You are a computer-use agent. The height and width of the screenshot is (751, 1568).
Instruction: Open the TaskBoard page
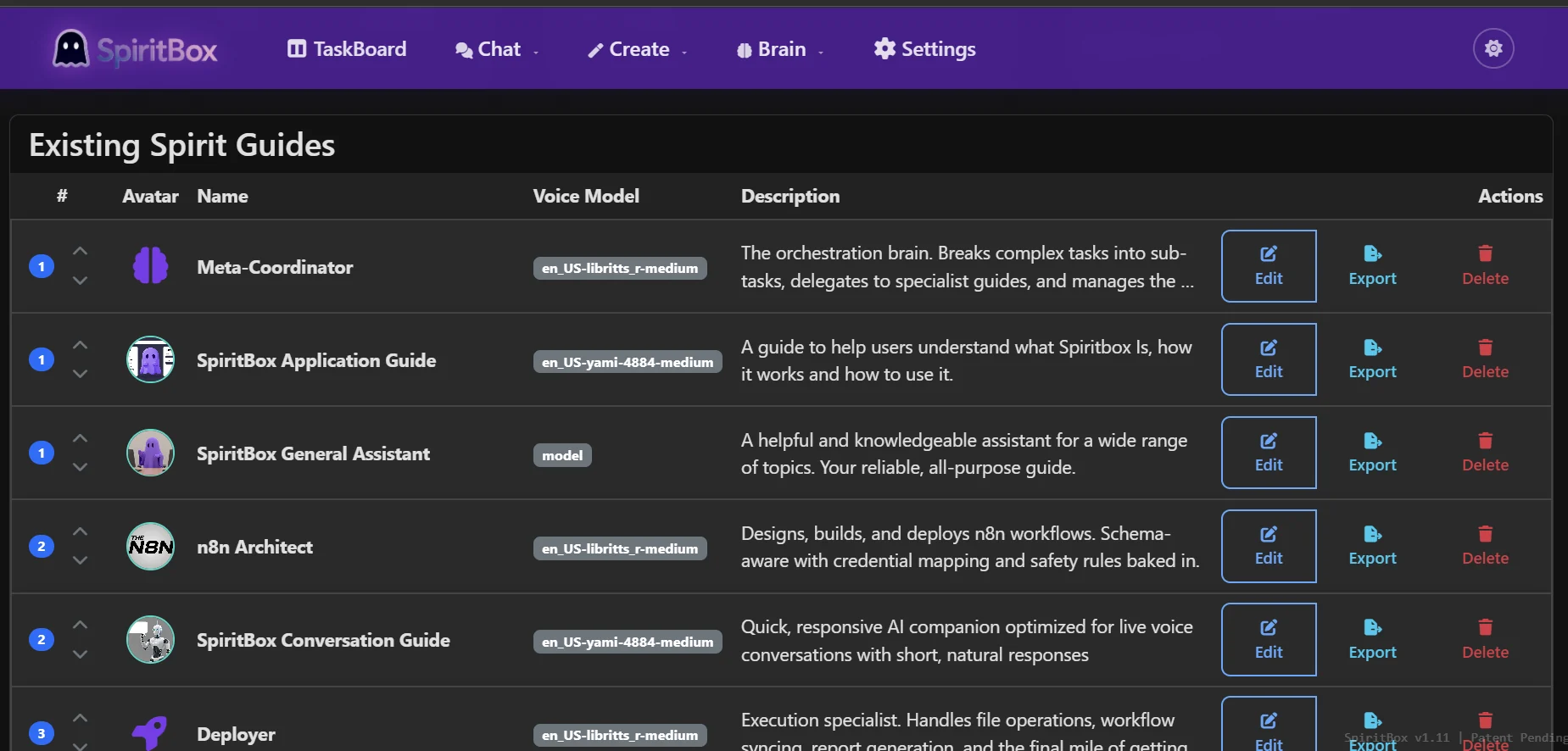click(x=347, y=49)
